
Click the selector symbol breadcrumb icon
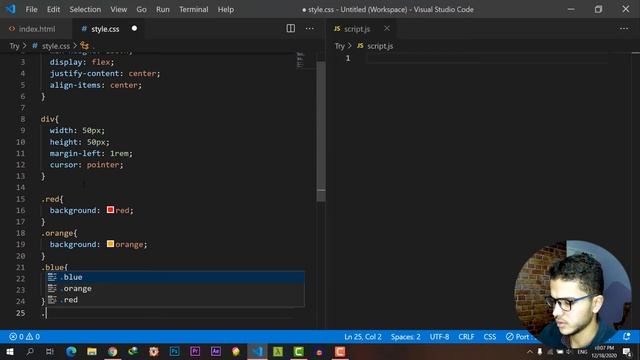click(85, 46)
